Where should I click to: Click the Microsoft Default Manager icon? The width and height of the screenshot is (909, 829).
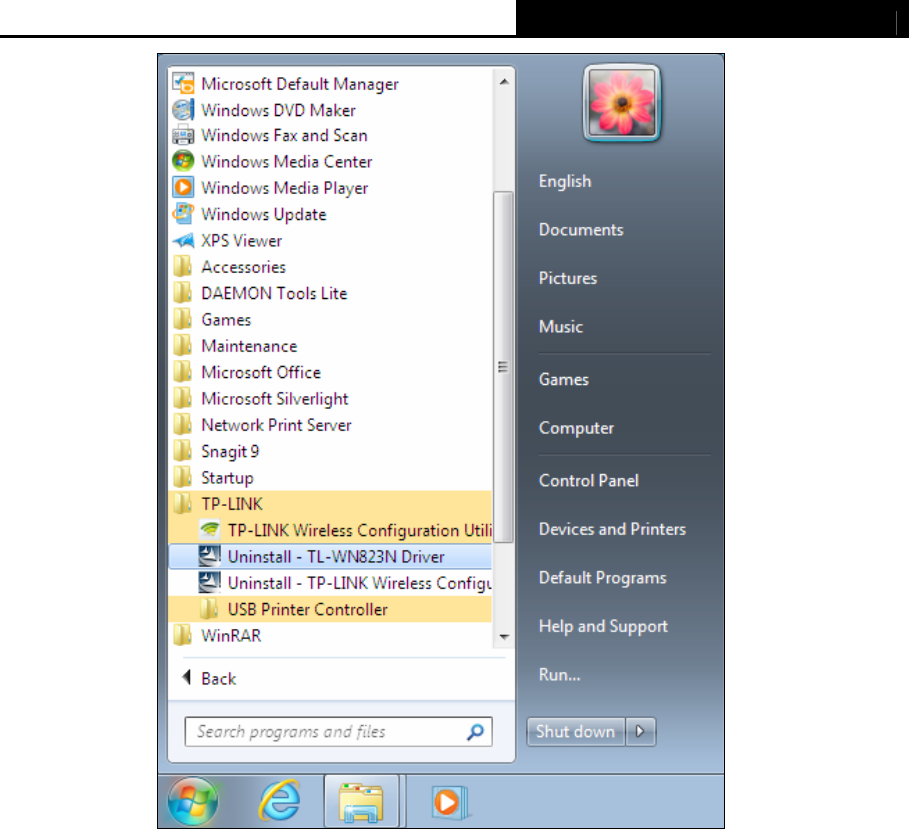[183, 83]
